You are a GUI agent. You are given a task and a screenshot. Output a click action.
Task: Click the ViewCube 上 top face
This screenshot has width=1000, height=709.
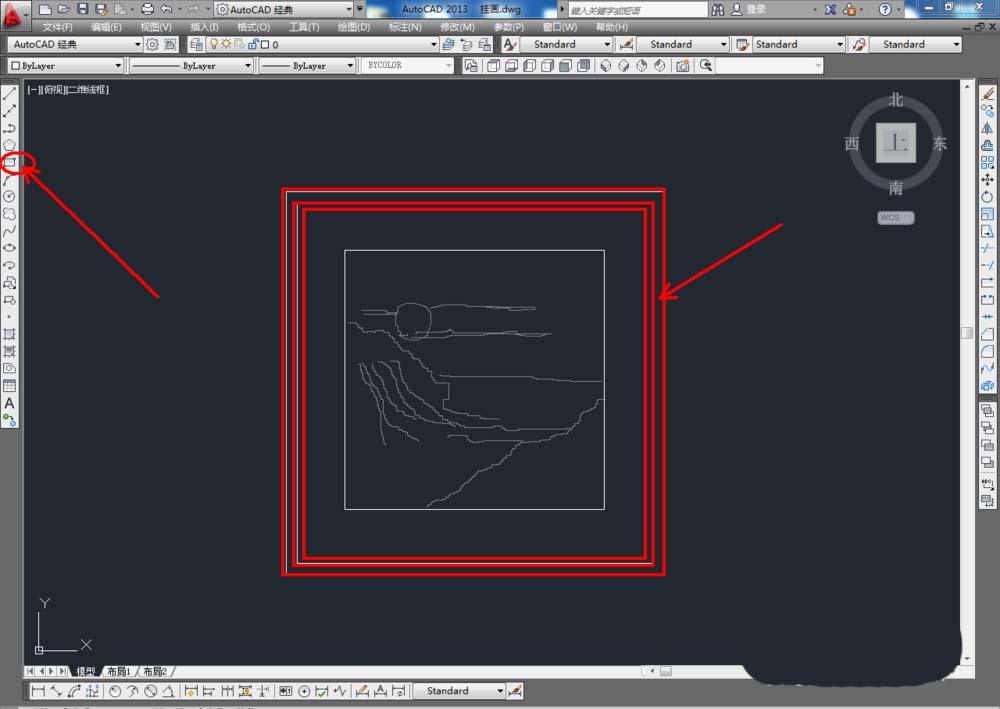895,143
